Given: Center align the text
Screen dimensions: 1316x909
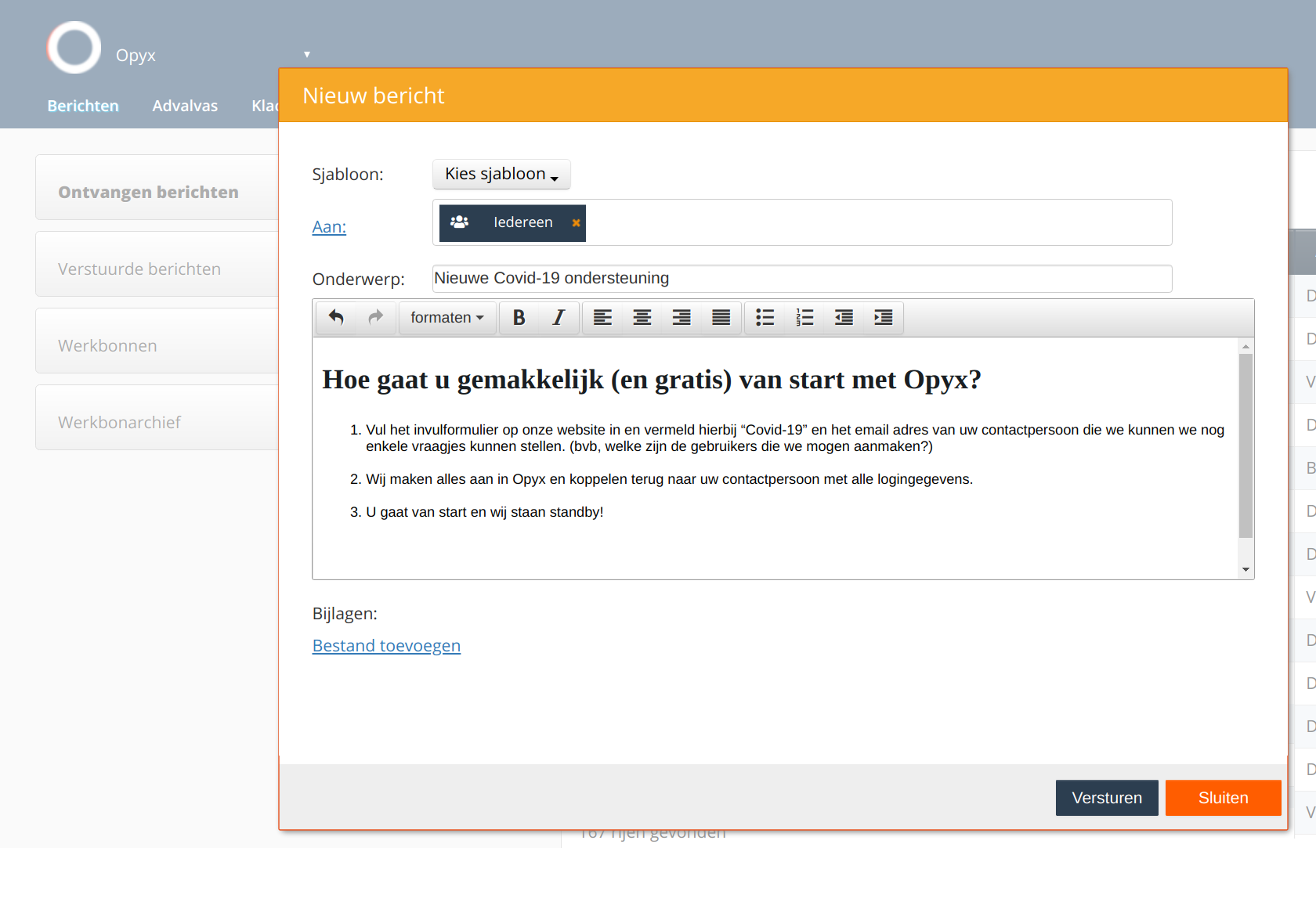Looking at the screenshot, I should (x=642, y=317).
